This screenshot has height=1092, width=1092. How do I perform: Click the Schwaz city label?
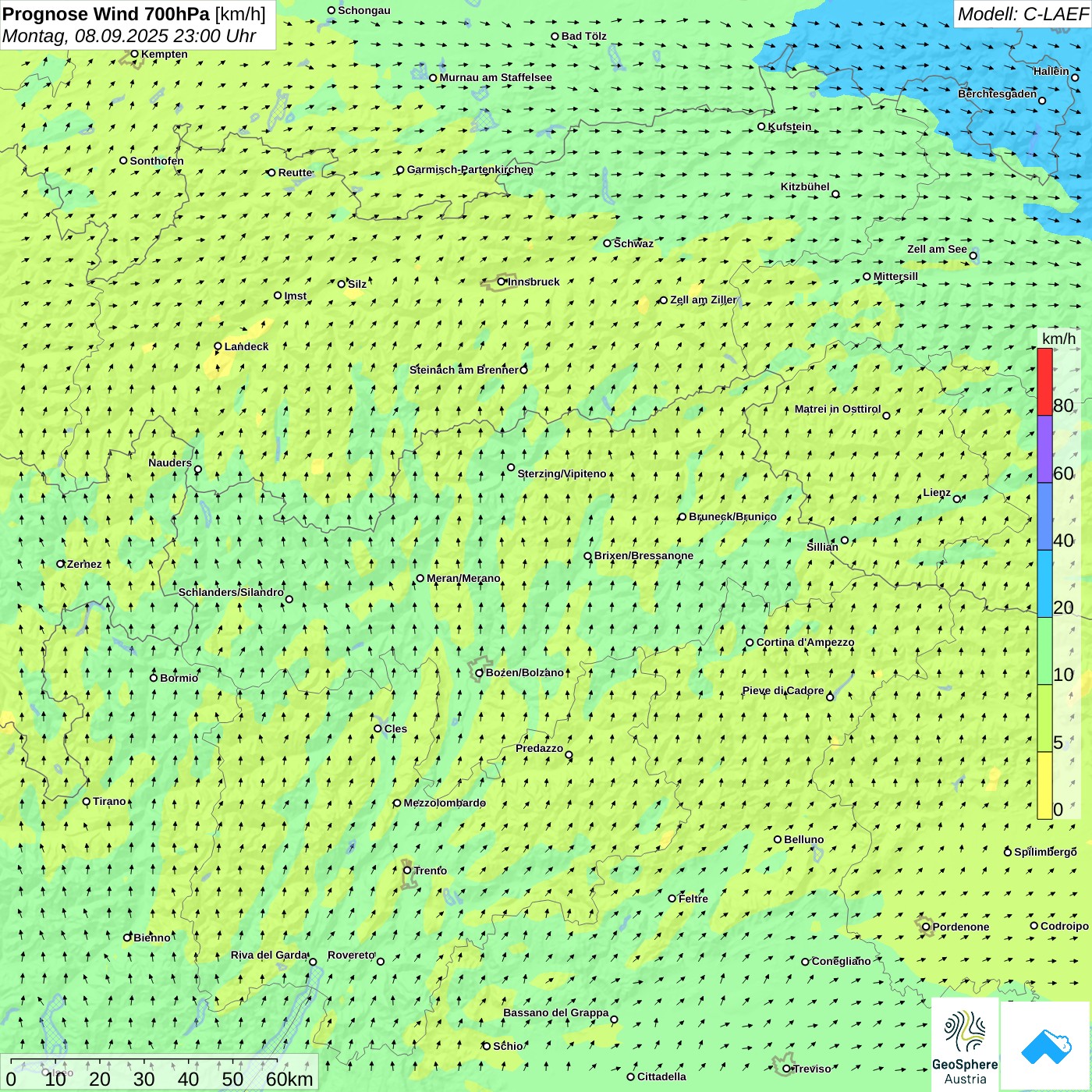633,243
